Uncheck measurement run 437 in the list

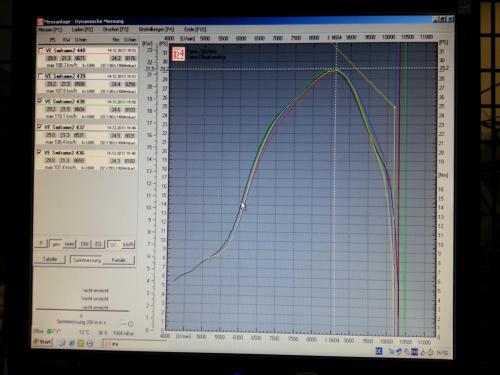[40, 127]
